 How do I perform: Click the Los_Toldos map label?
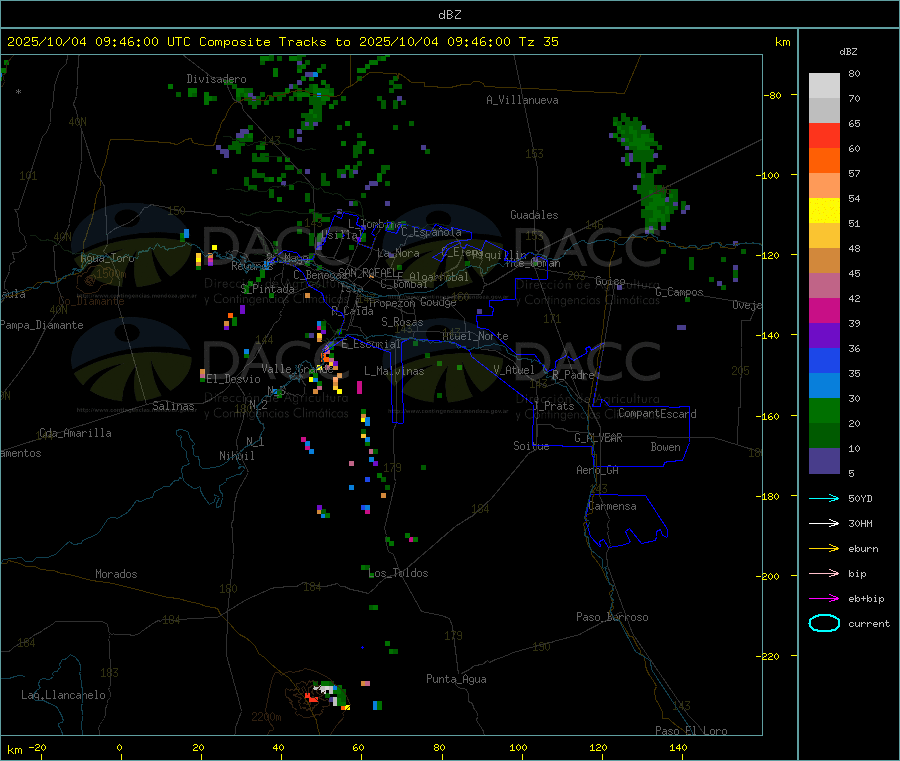click(398, 573)
